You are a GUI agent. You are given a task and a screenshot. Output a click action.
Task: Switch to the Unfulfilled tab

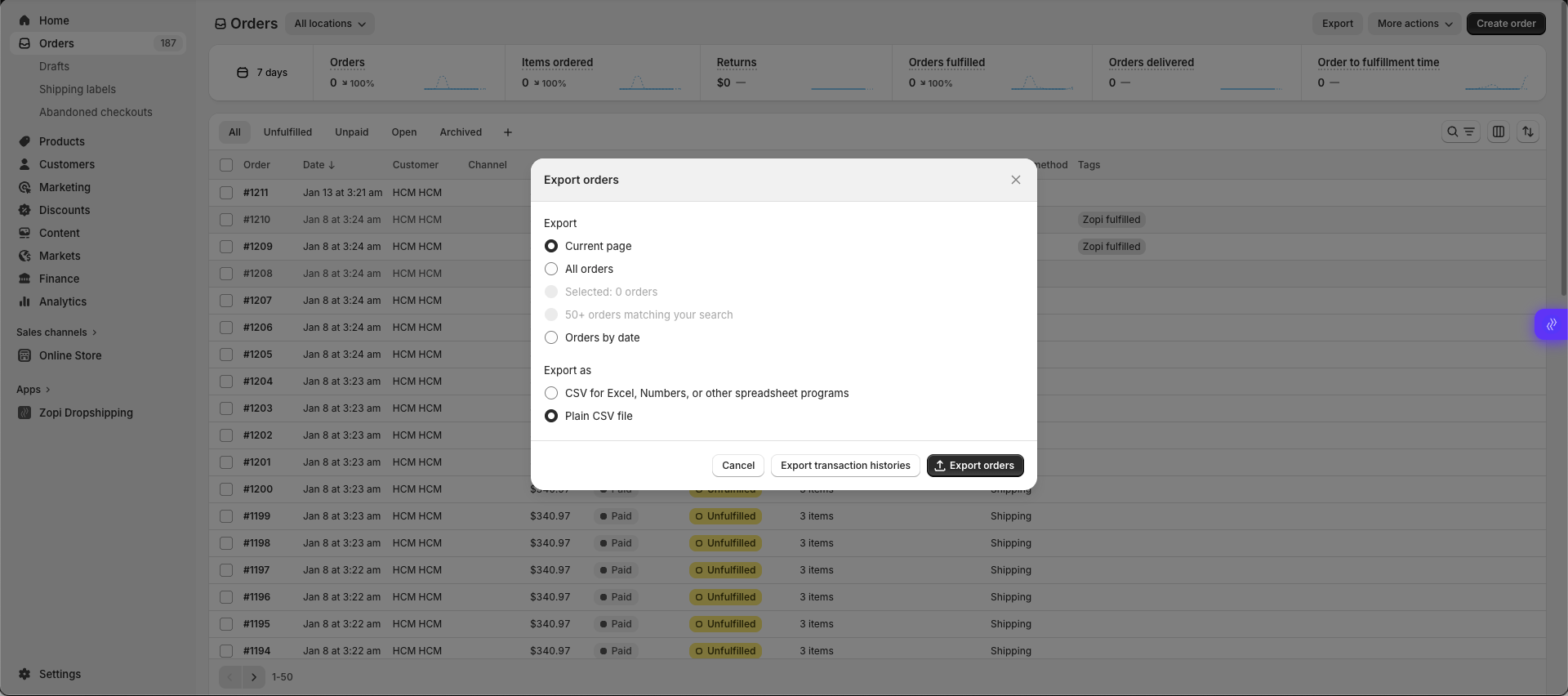click(x=287, y=132)
